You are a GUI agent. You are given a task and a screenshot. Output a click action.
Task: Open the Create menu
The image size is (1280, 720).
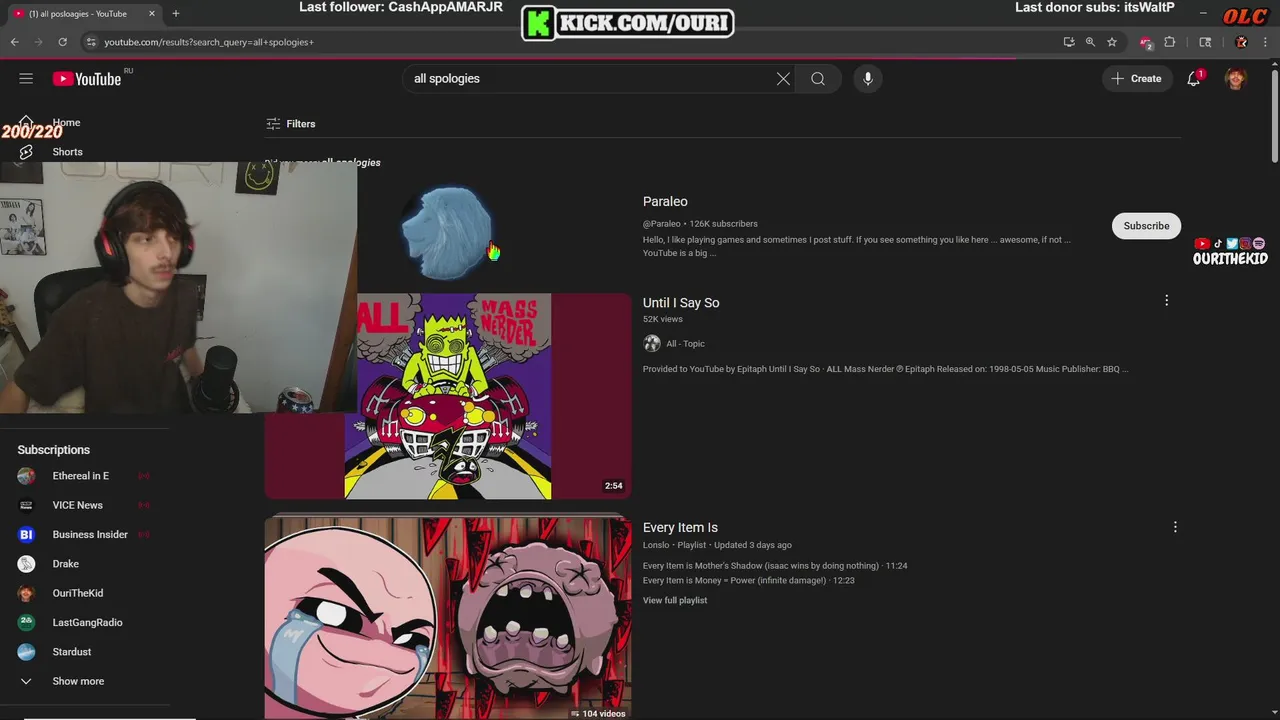tap(1136, 79)
